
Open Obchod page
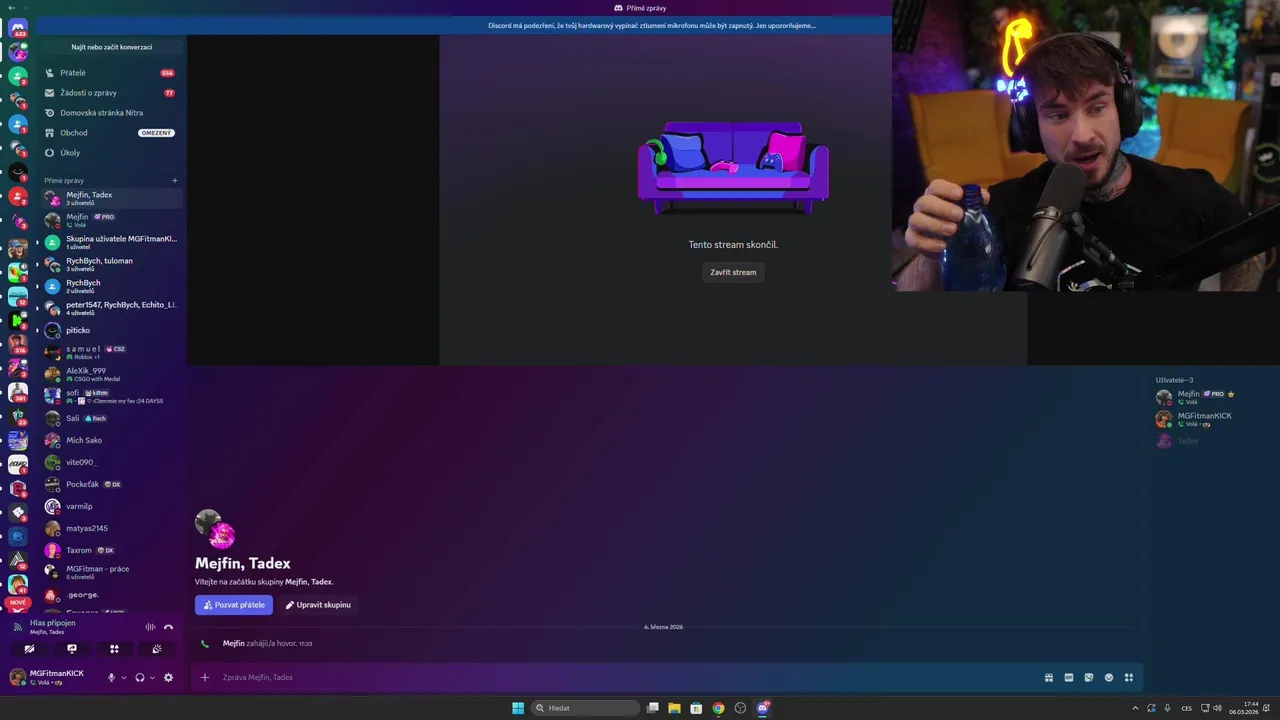click(x=111, y=133)
